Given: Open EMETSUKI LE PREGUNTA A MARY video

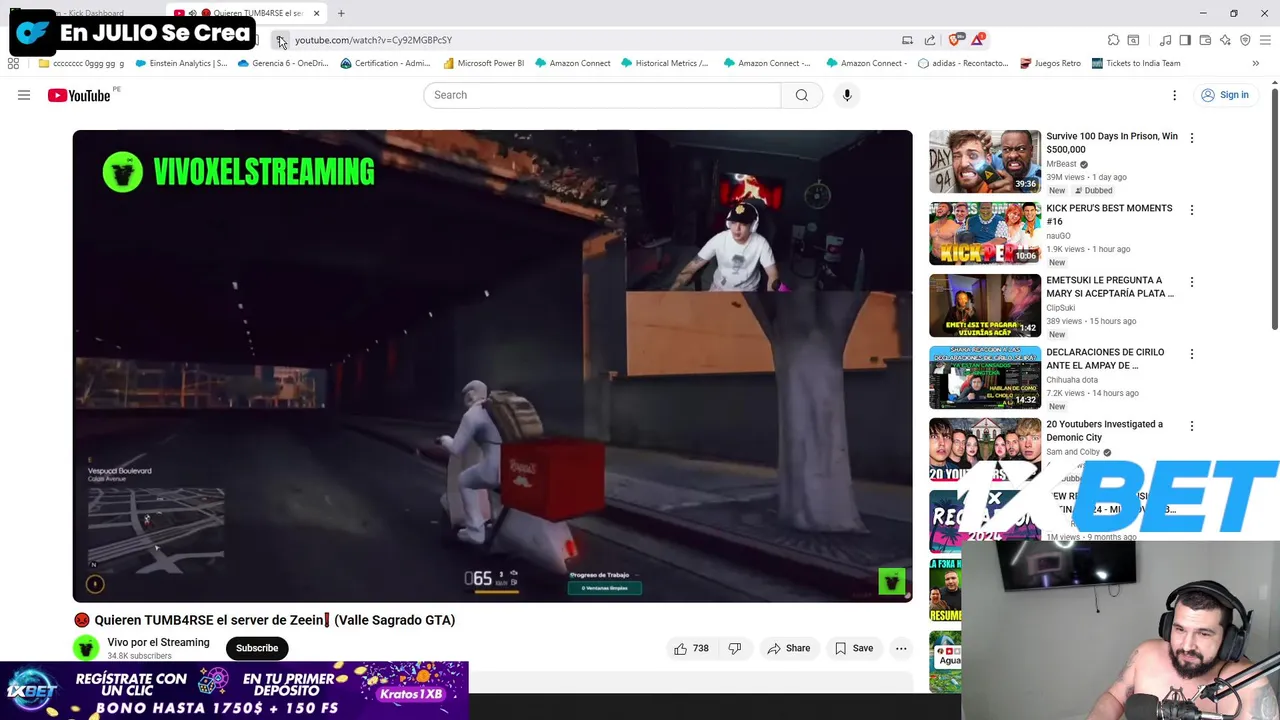Looking at the screenshot, I should 985,306.
